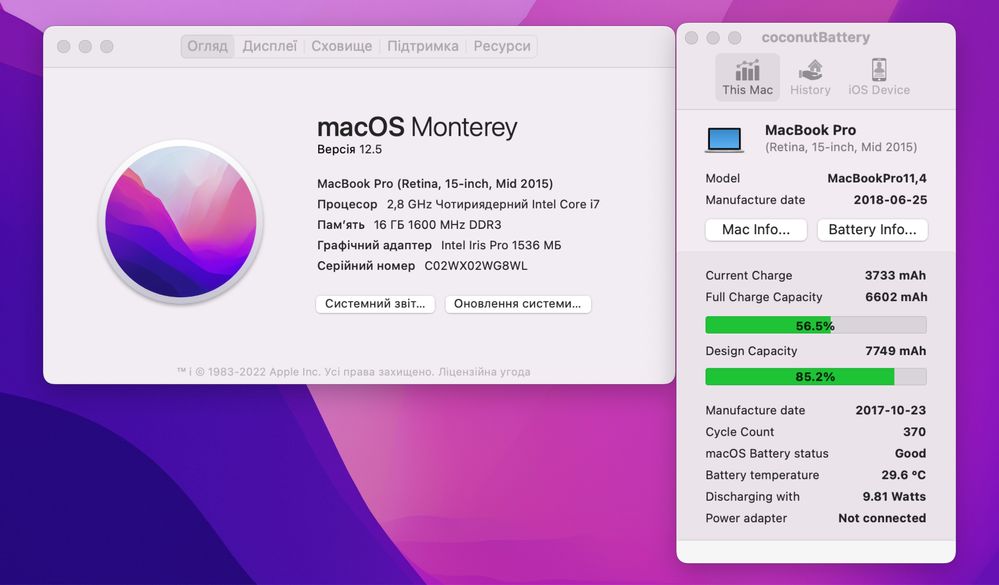This screenshot has width=999, height=585.
Task: Click the 6602 mAh full charge value
Action: tap(896, 297)
